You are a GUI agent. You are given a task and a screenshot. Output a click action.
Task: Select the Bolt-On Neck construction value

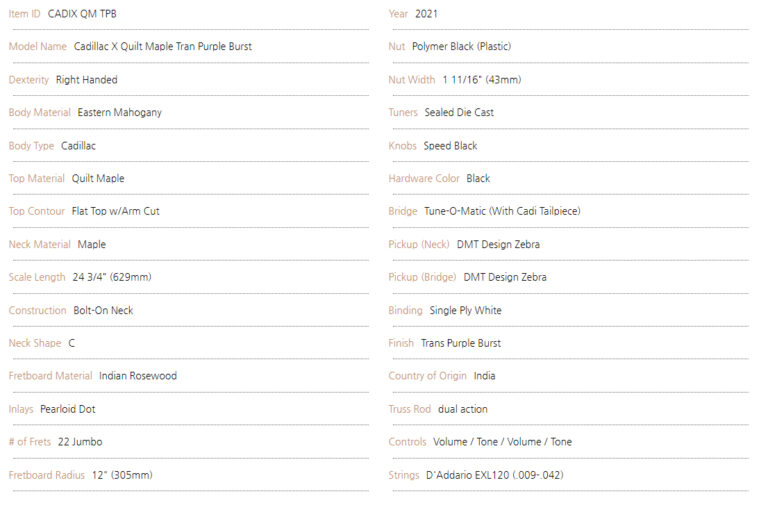pyautogui.click(x=103, y=311)
